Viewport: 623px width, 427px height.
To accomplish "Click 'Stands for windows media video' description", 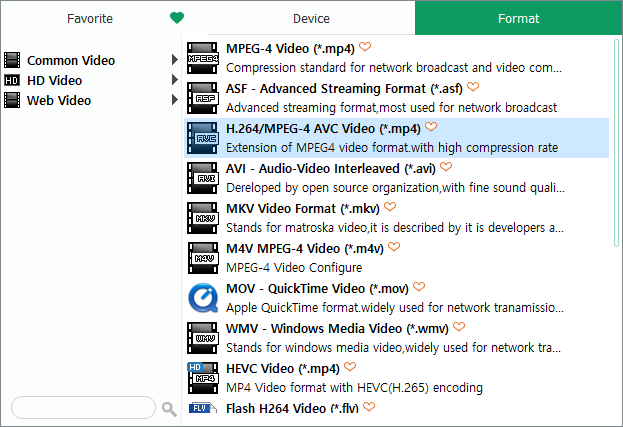I will 393,348.
